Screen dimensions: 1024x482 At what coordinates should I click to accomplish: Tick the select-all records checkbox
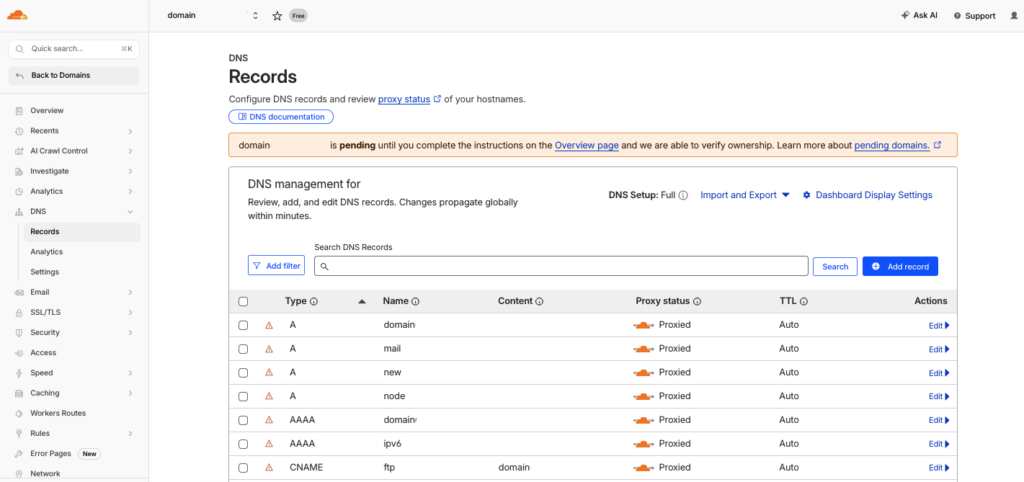pos(243,302)
